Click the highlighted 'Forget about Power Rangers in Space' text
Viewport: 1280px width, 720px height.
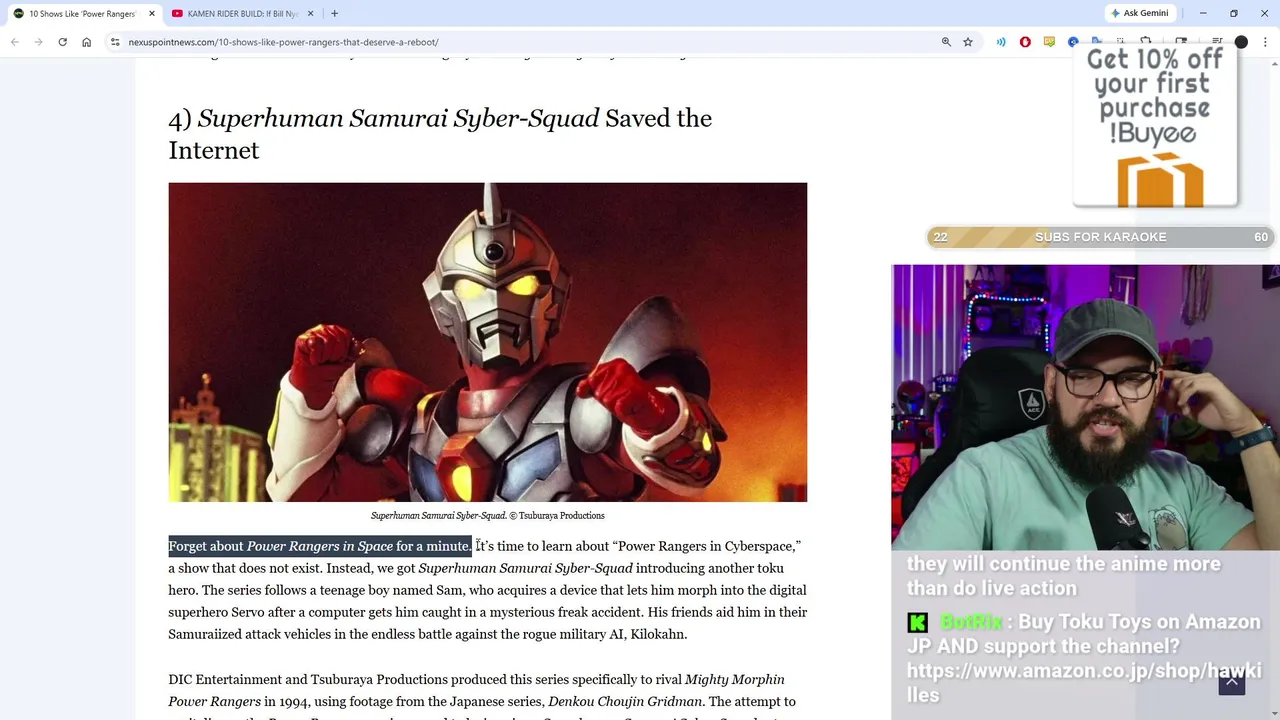coord(320,546)
